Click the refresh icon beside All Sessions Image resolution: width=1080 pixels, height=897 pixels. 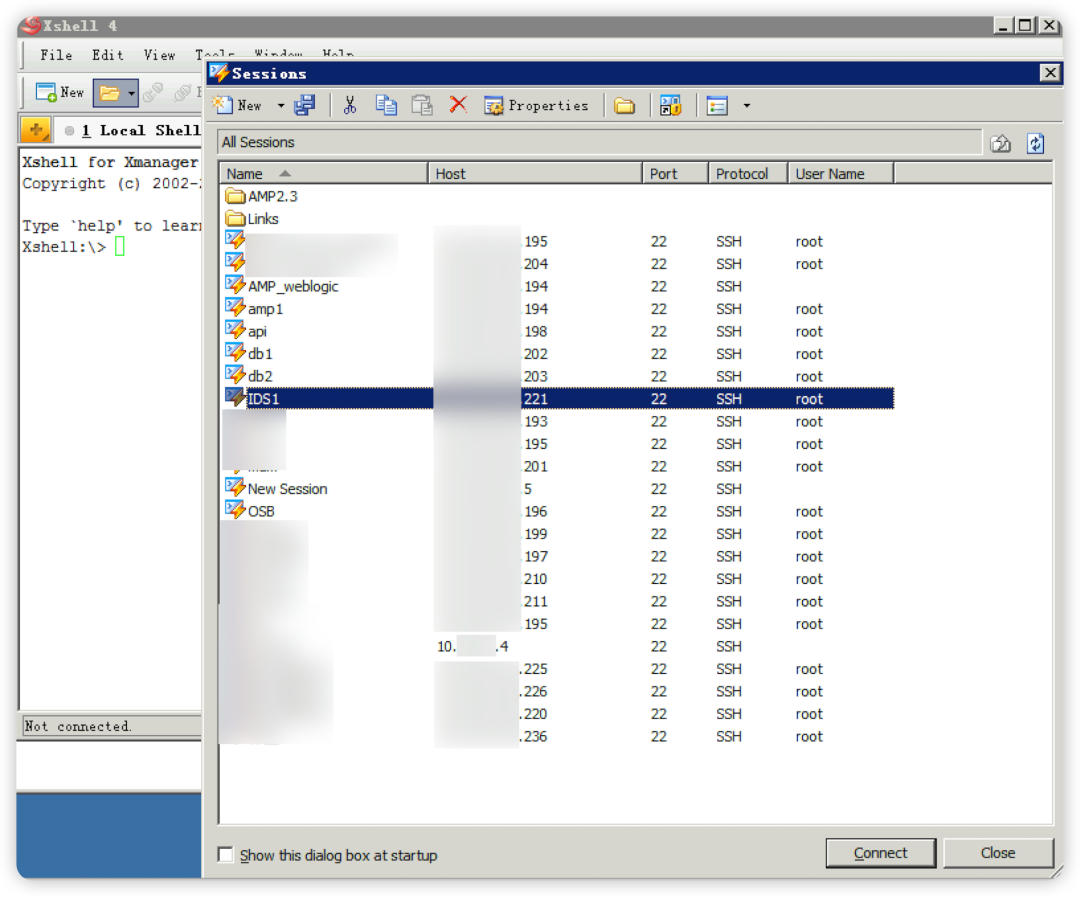click(1035, 143)
